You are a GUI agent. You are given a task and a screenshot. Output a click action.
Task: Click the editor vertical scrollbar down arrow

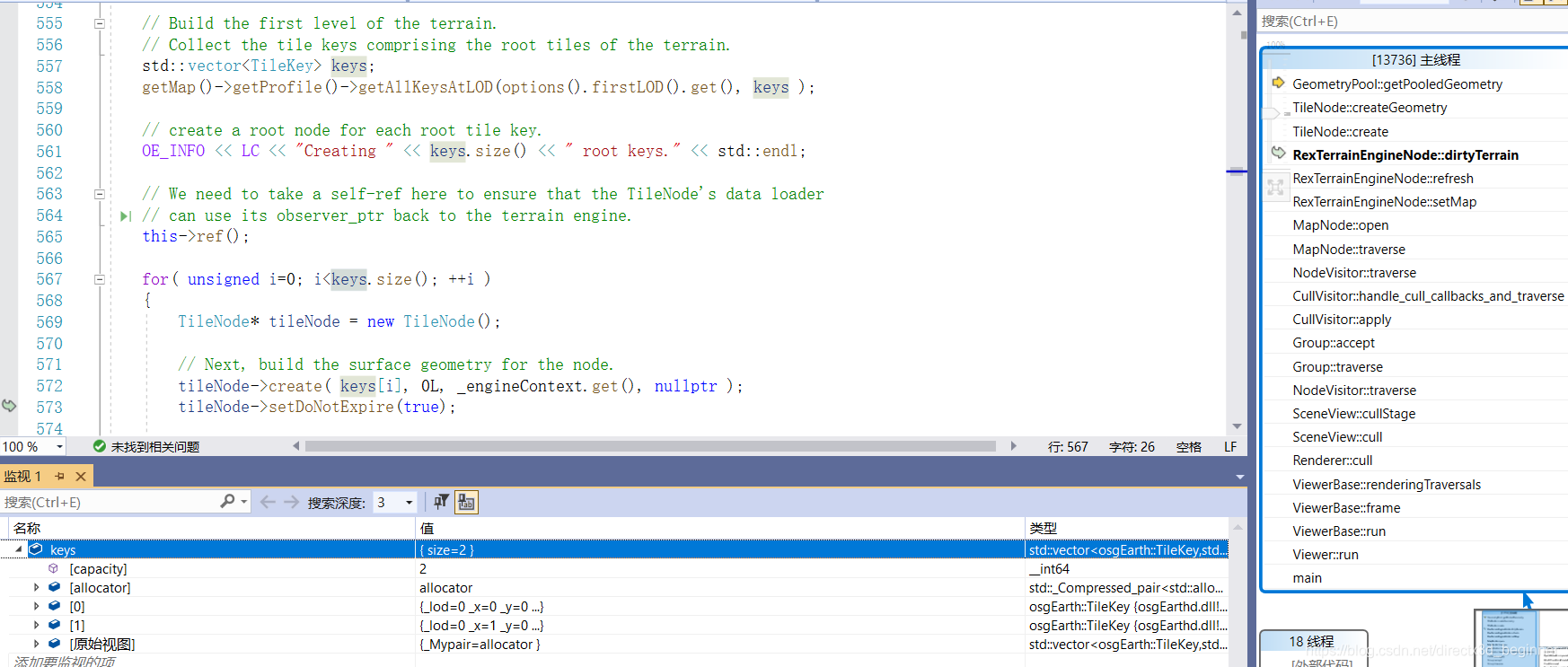[x=1238, y=426]
